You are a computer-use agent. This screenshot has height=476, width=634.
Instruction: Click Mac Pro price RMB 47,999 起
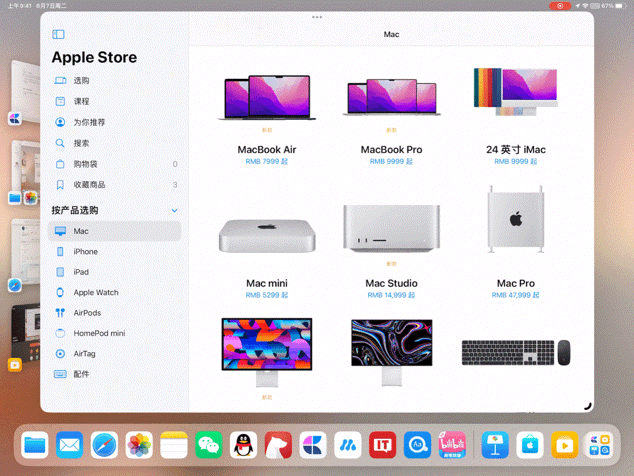click(x=516, y=295)
